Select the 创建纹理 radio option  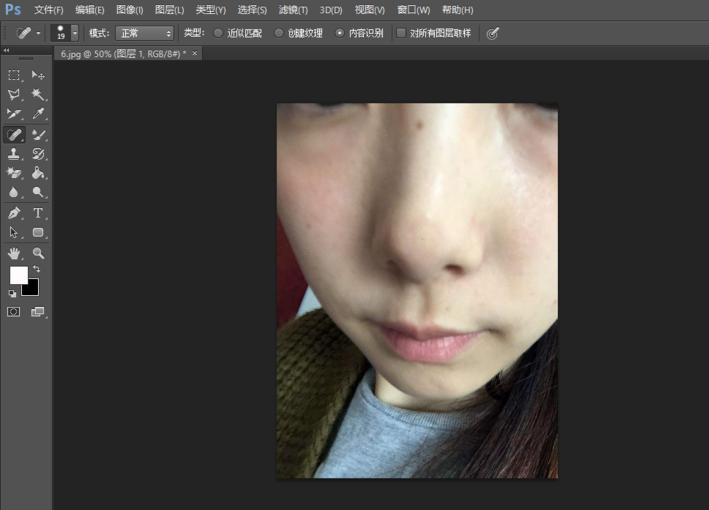coord(279,33)
